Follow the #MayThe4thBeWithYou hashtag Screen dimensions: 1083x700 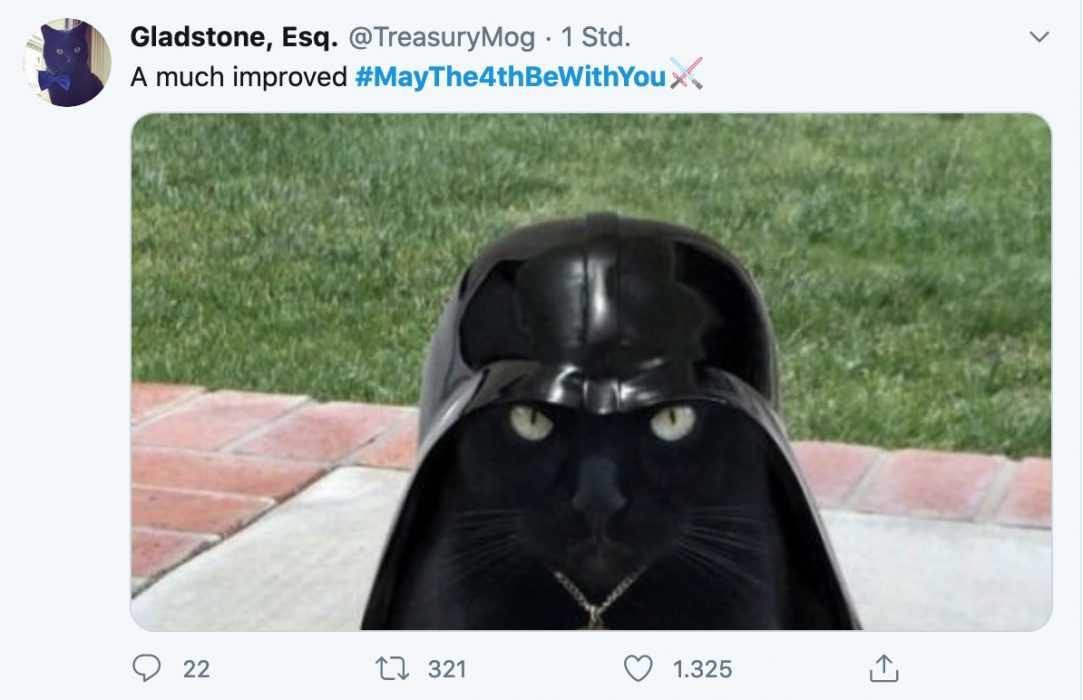coord(510,76)
